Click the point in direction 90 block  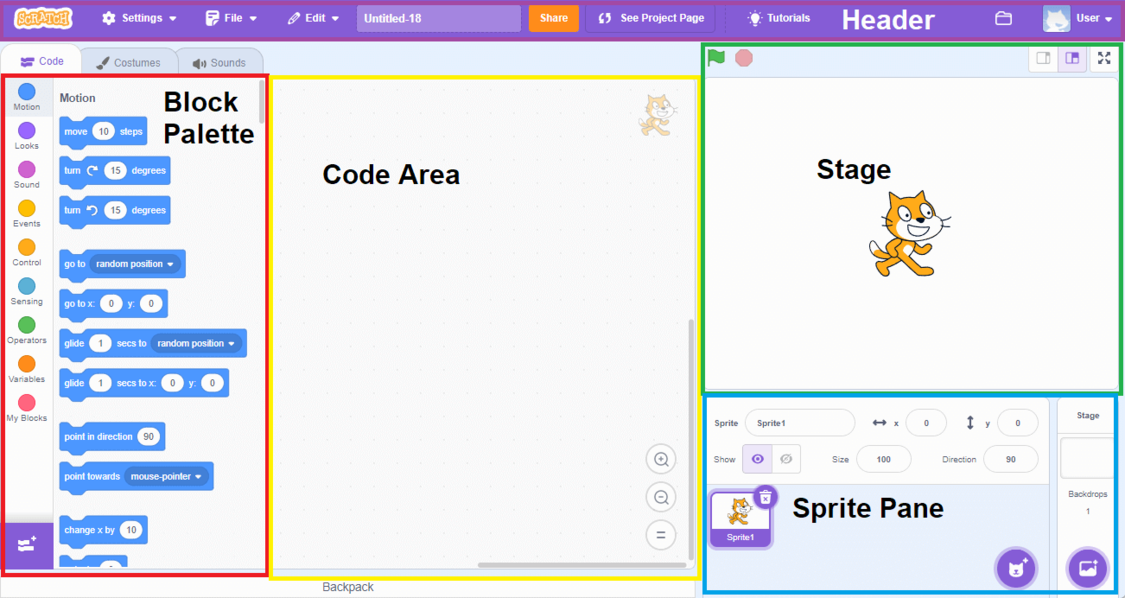click(x=112, y=437)
